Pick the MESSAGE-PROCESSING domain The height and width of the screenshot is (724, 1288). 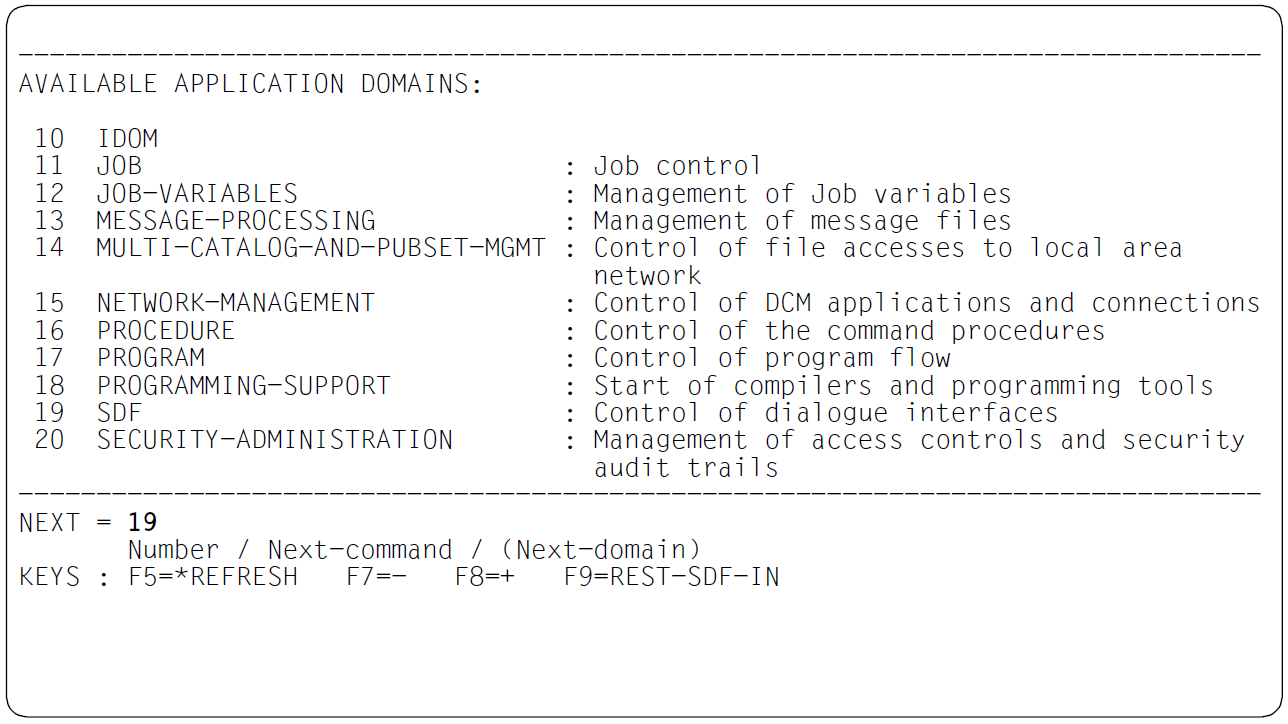236,220
